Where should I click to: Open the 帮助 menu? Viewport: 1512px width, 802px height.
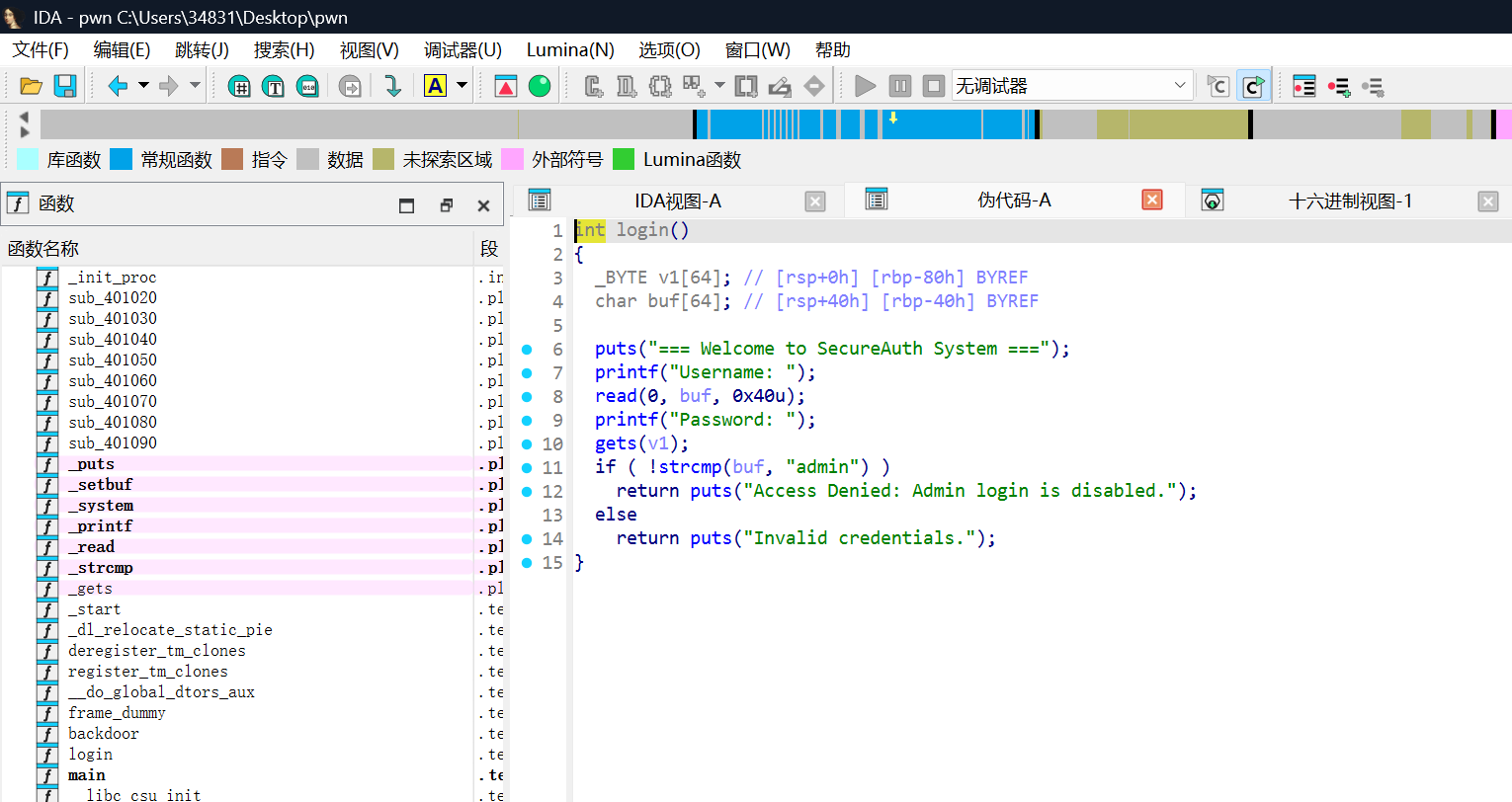coord(832,49)
